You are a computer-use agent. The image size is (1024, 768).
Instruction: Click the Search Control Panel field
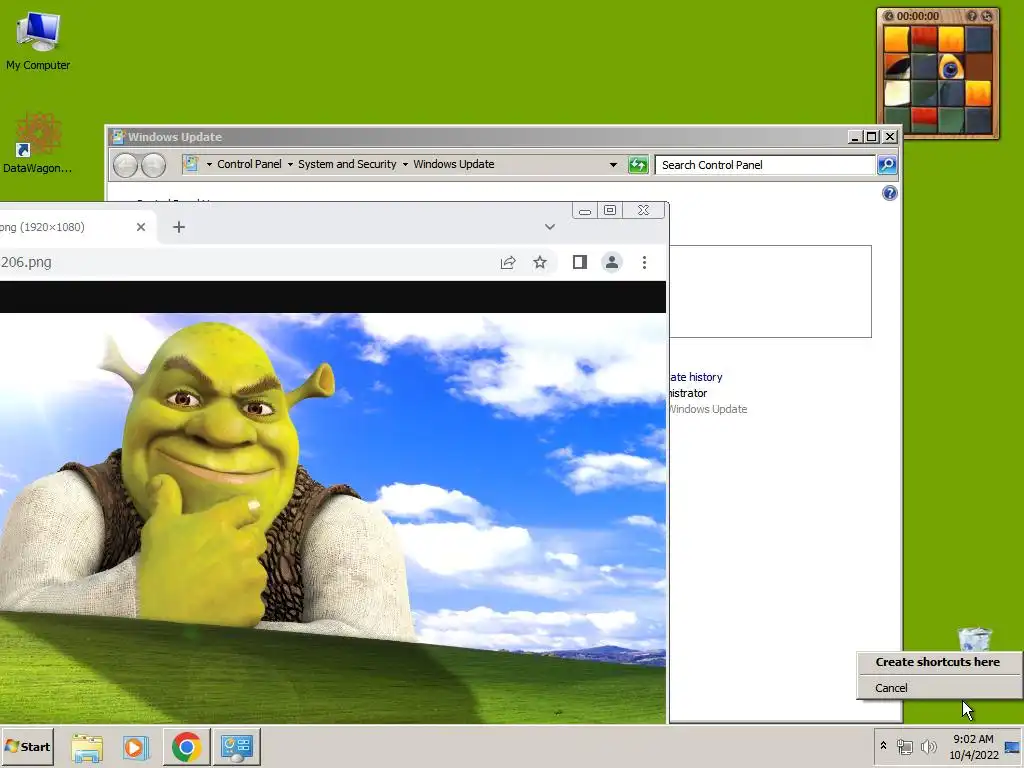[x=765, y=165]
